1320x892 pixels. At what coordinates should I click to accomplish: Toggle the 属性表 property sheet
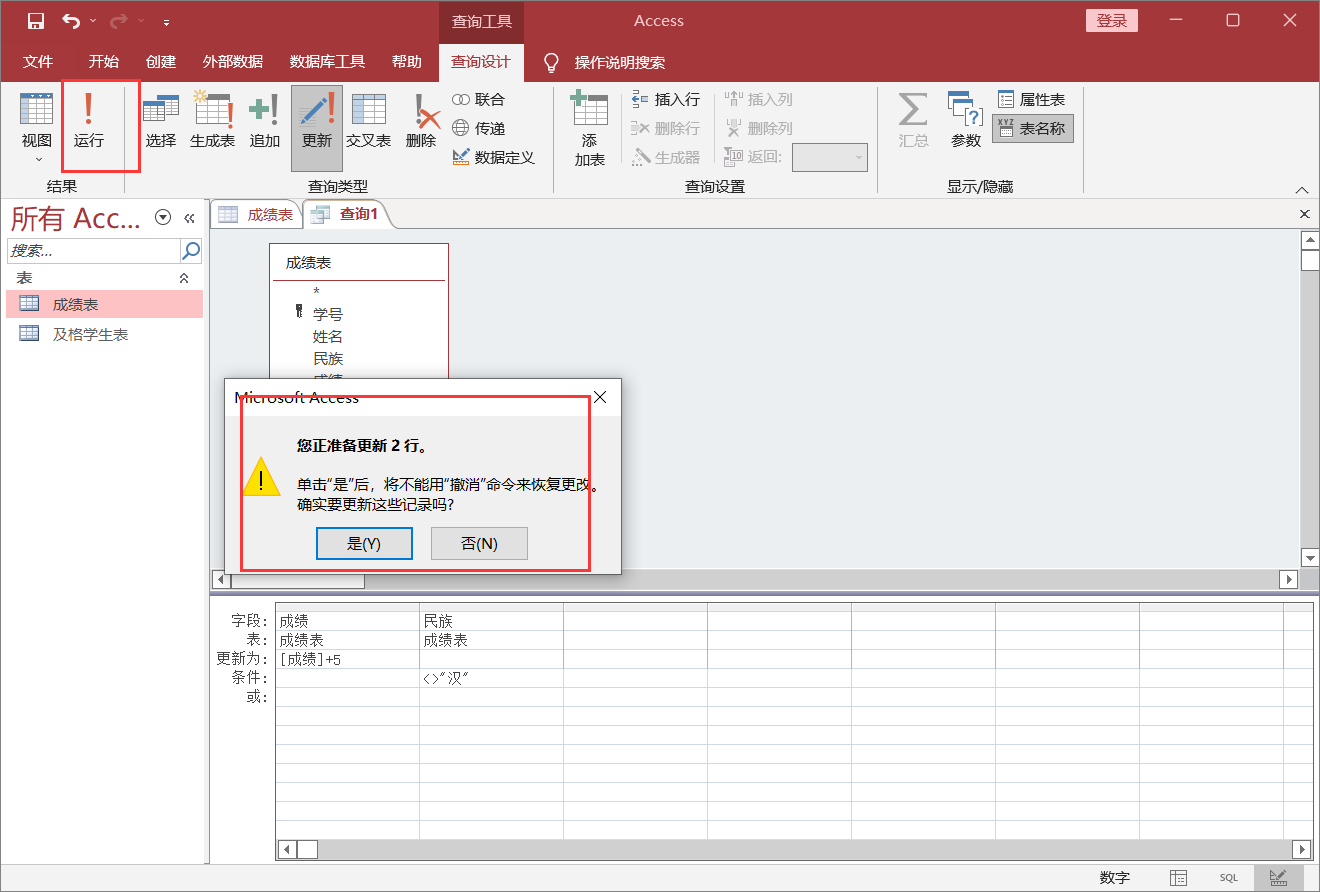click(x=1032, y=100)
